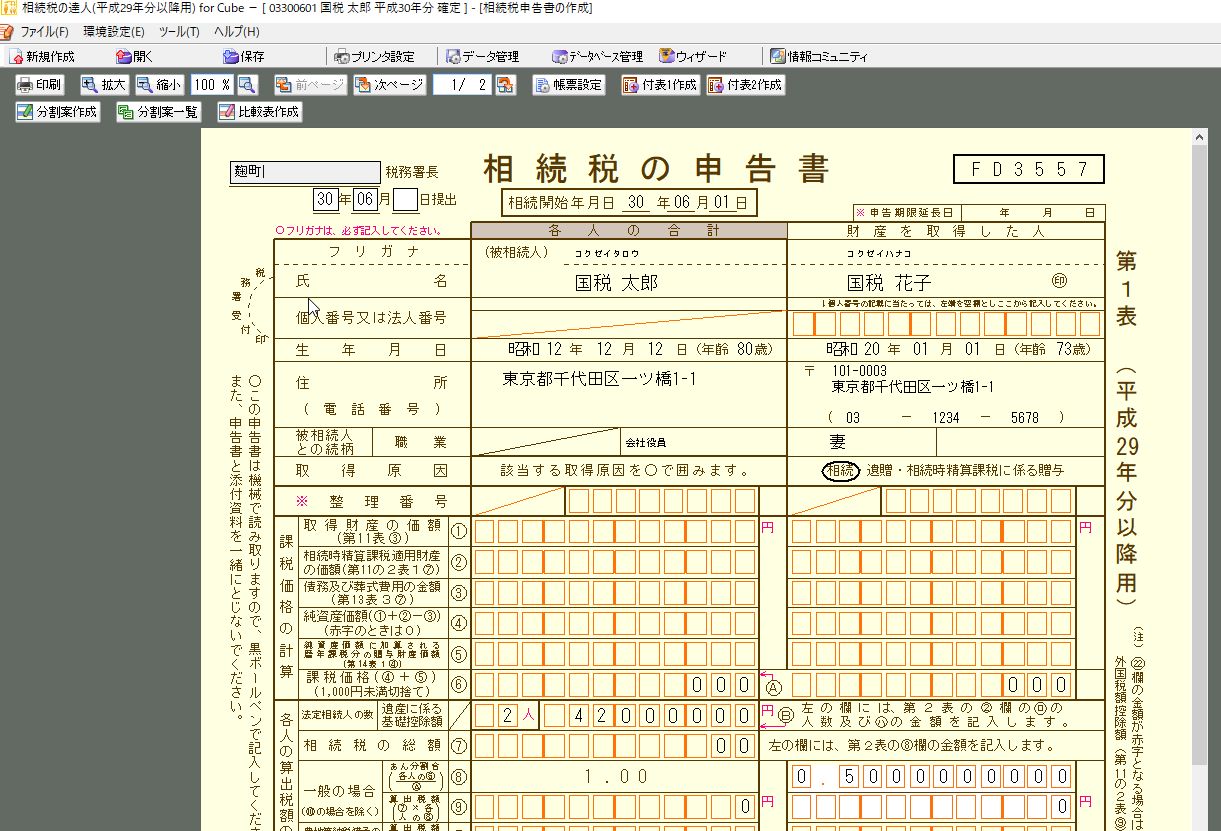Zoom out with the 縮小 button
The width and height of the screenshot is (1221, 831).
coord(159,85)
